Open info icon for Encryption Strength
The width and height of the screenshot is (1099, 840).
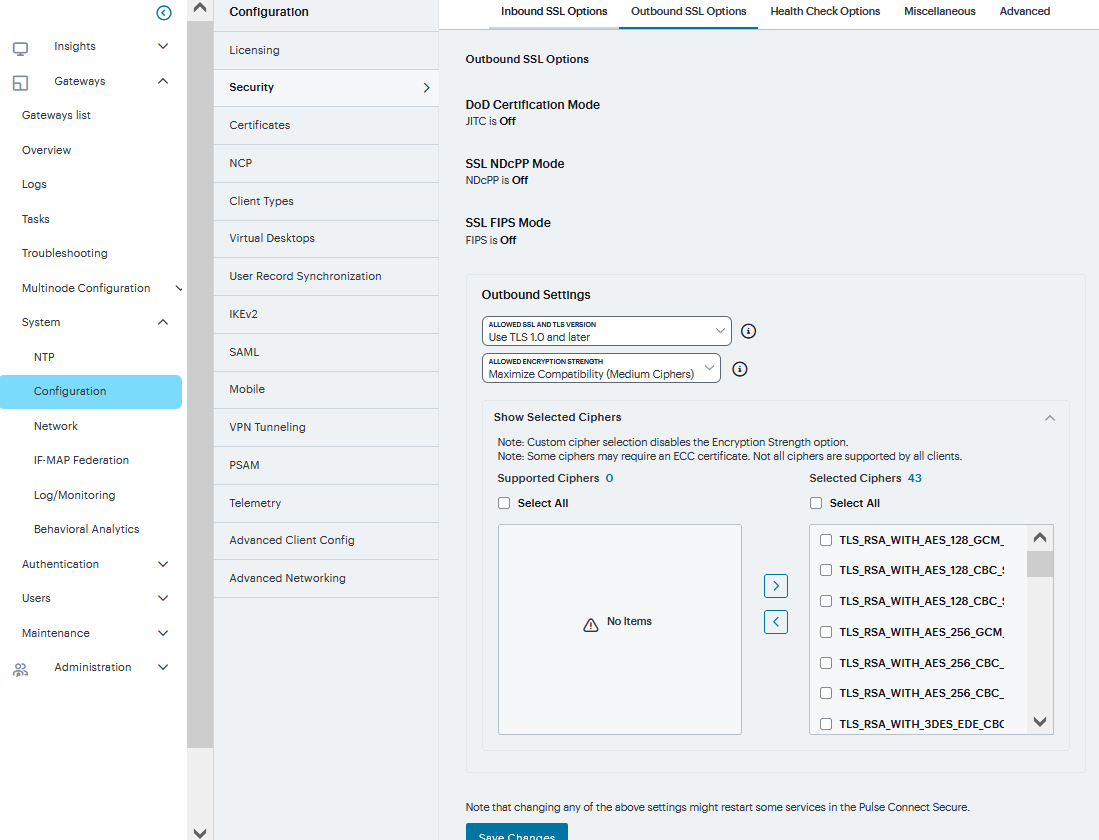pos(740,369)
